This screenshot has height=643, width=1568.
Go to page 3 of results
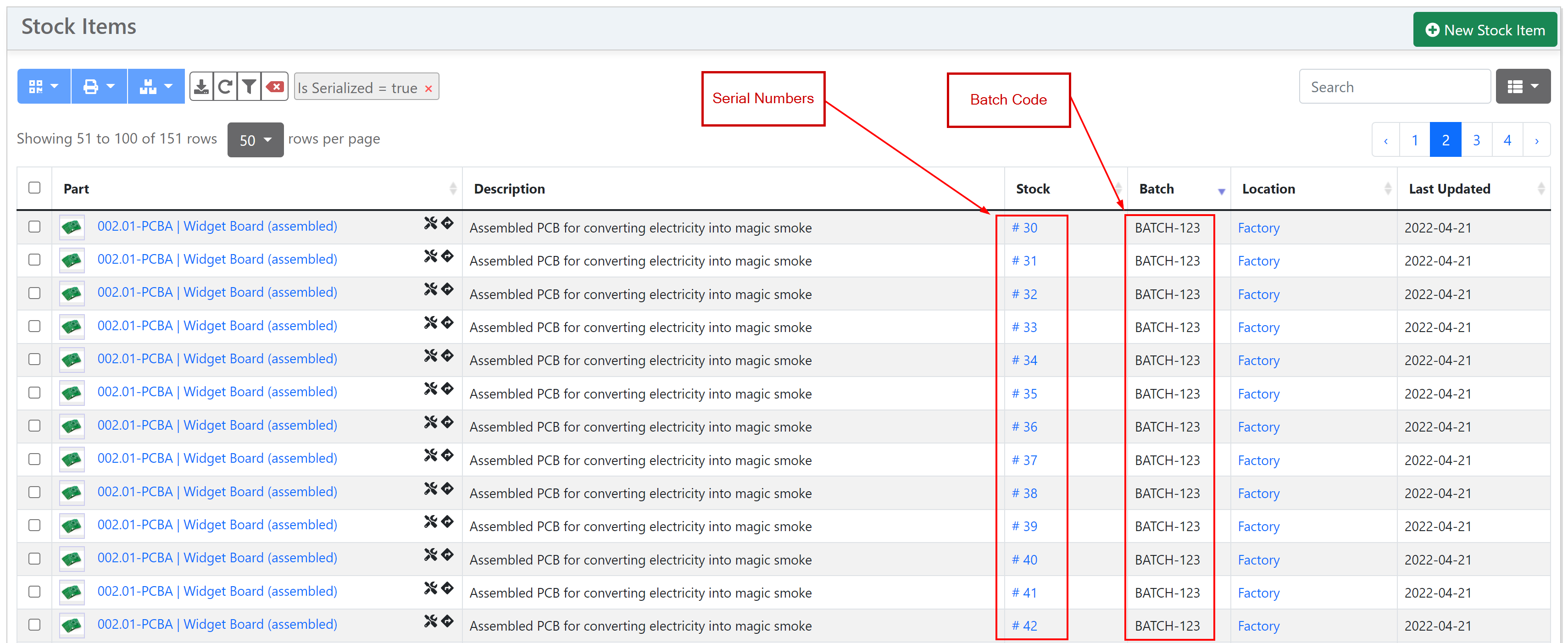click(x=1476, y=139)
